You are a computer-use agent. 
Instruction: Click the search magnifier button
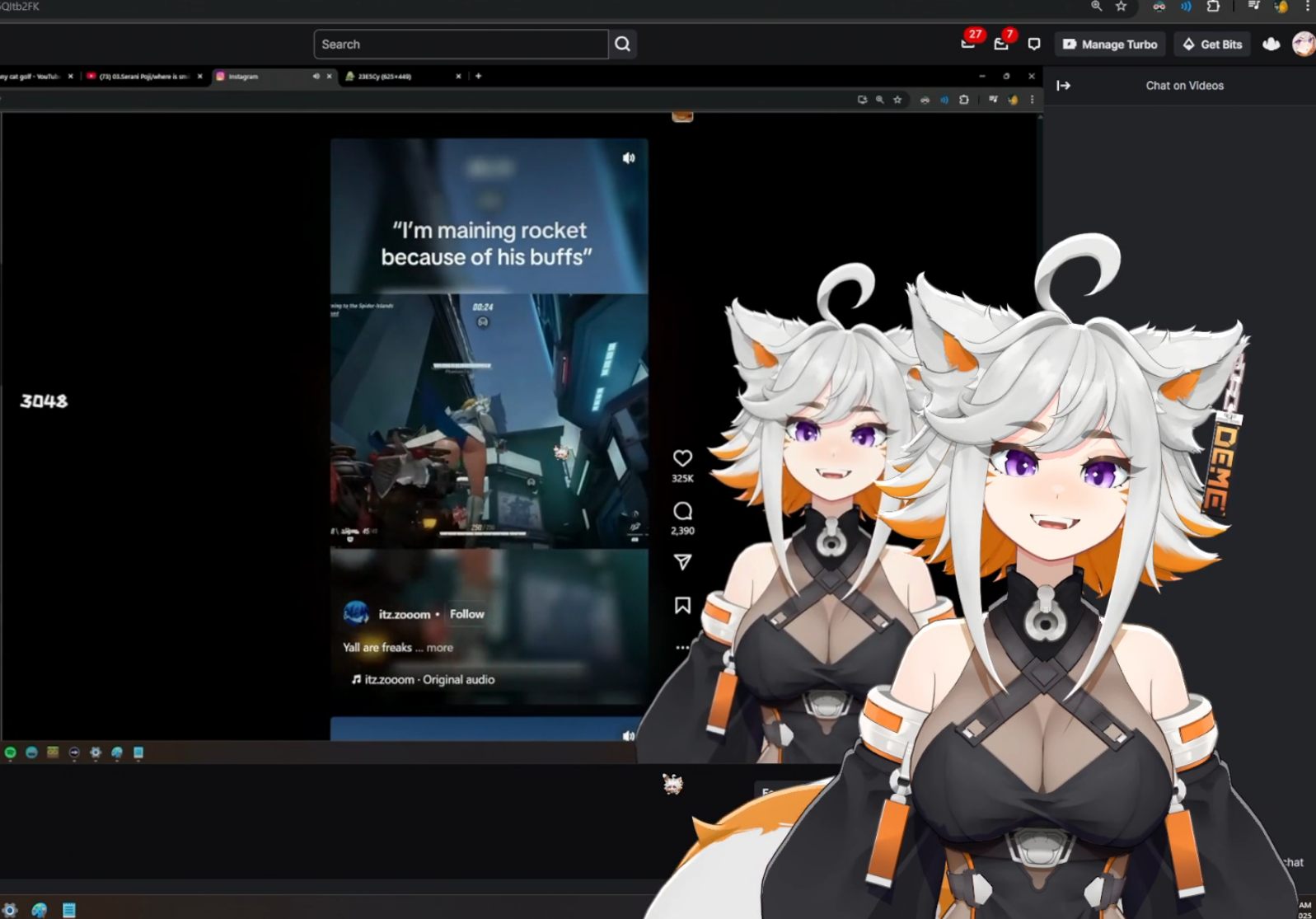click(622, 45)
